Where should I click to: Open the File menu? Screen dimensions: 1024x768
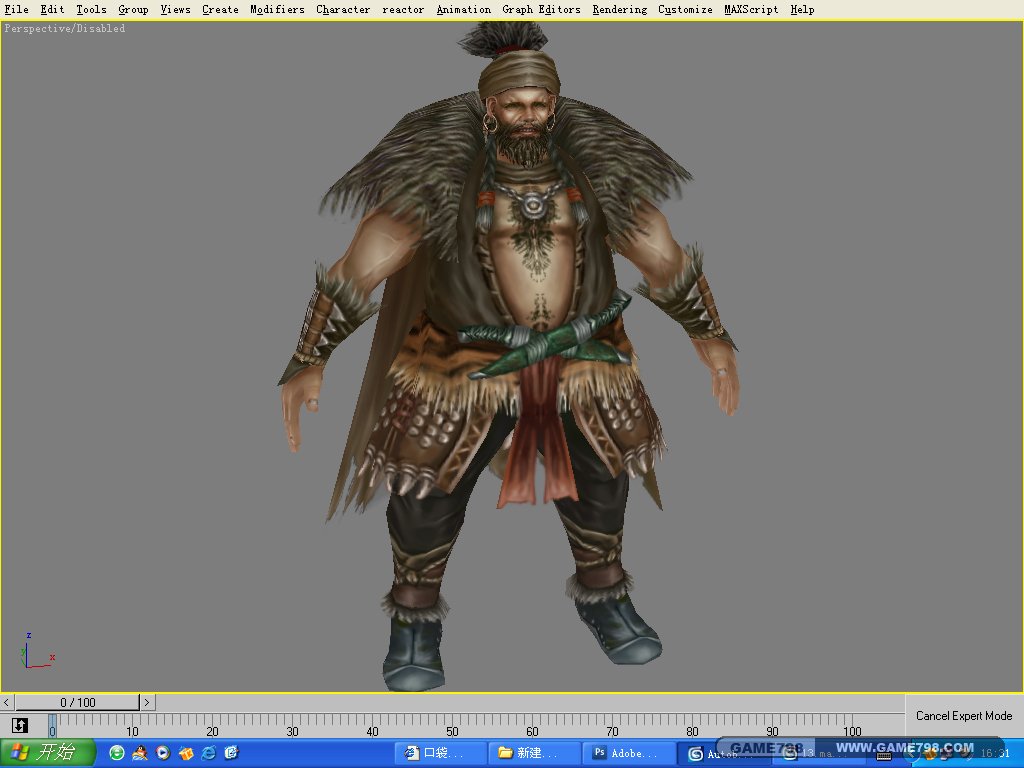(x=16, y=9)
